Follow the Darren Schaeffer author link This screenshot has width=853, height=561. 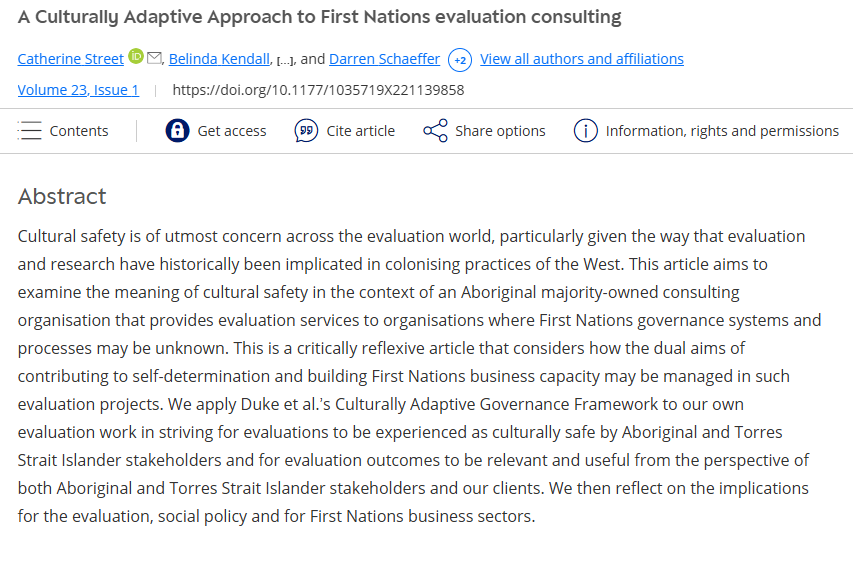click(x=384, y=59)
